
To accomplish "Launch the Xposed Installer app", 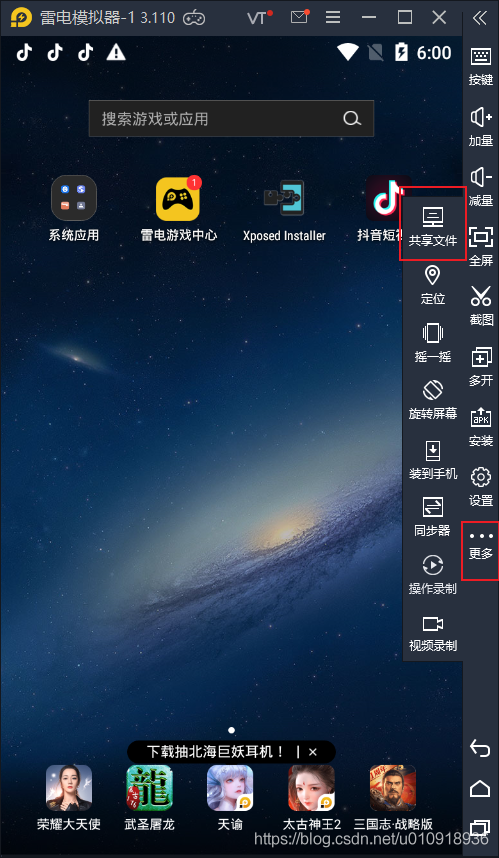I will click(x=284, y=210).
